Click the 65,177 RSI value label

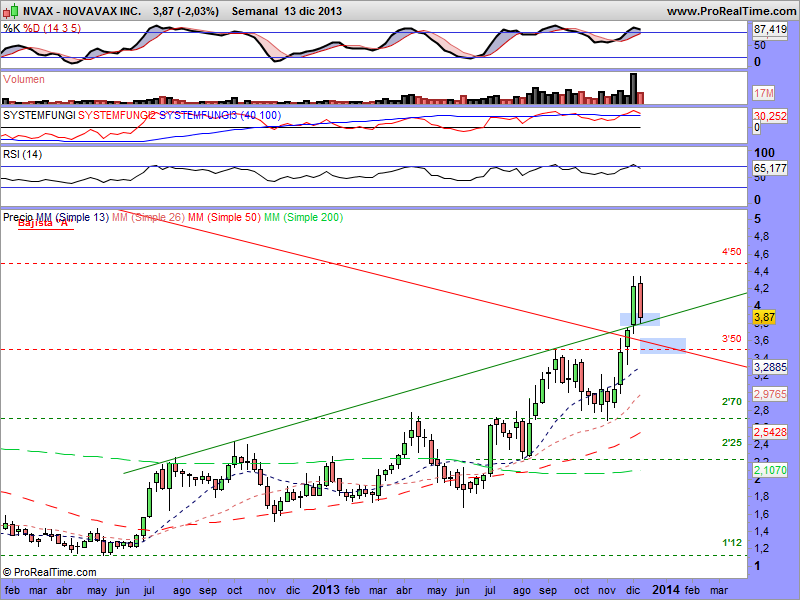[x=770, y=168]
